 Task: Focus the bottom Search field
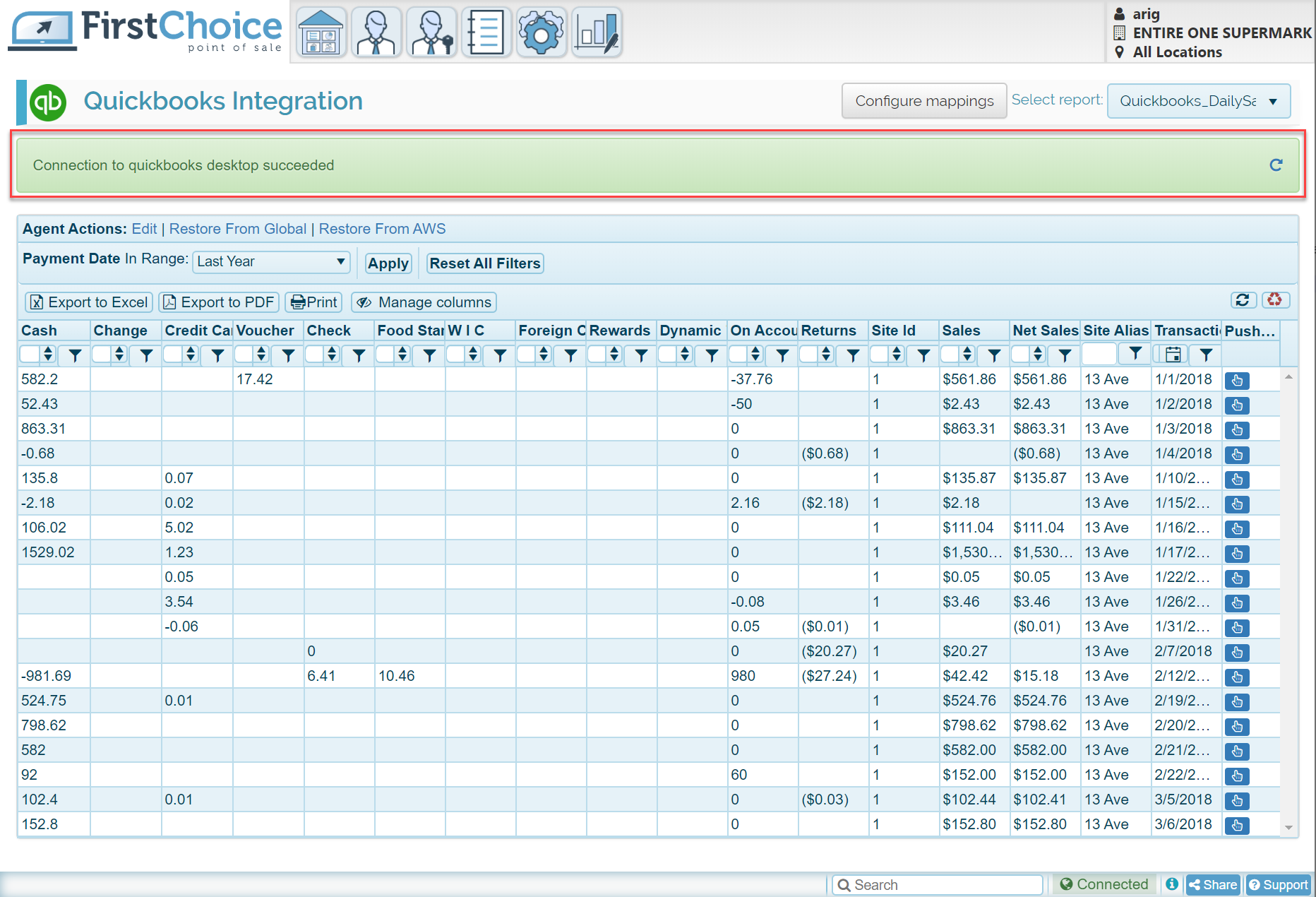tap(938, 885)
